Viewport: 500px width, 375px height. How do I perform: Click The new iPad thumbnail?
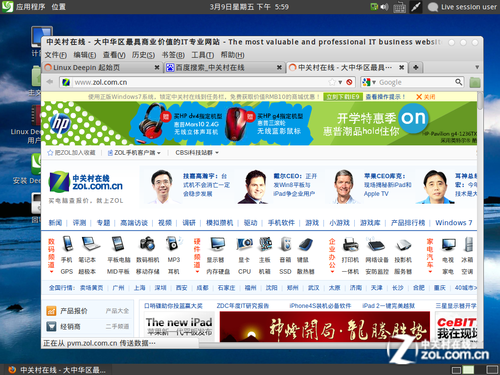(x=179, y=326)
